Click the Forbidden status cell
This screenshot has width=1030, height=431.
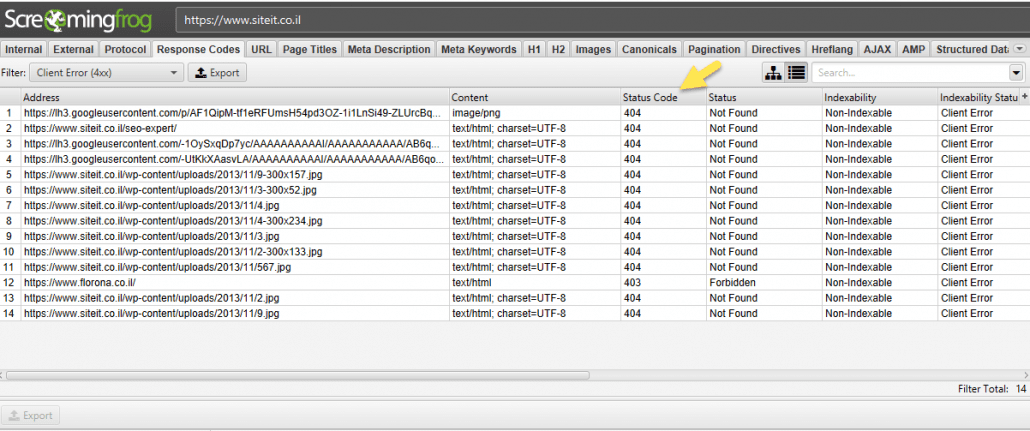(x=765, y=283)
